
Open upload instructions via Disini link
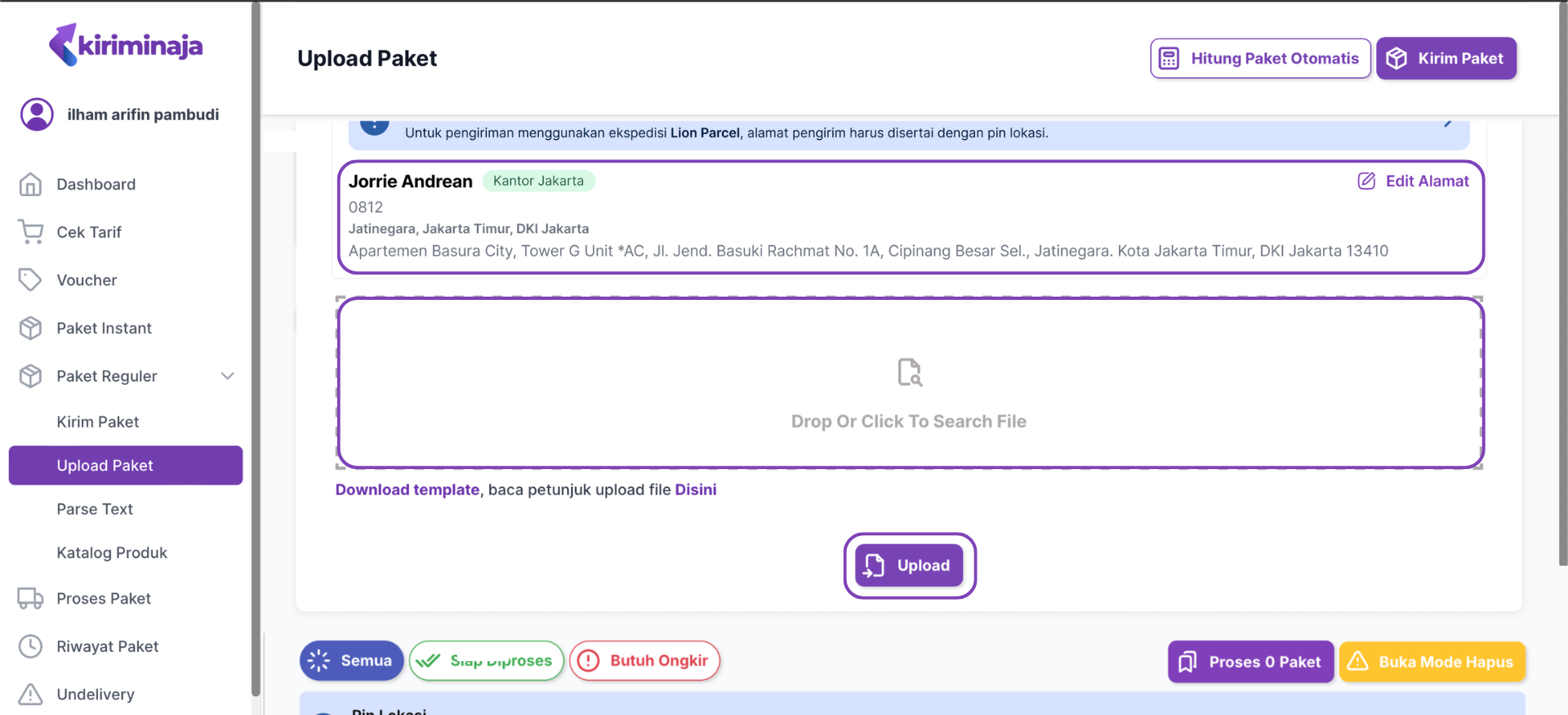pos(696,489)
